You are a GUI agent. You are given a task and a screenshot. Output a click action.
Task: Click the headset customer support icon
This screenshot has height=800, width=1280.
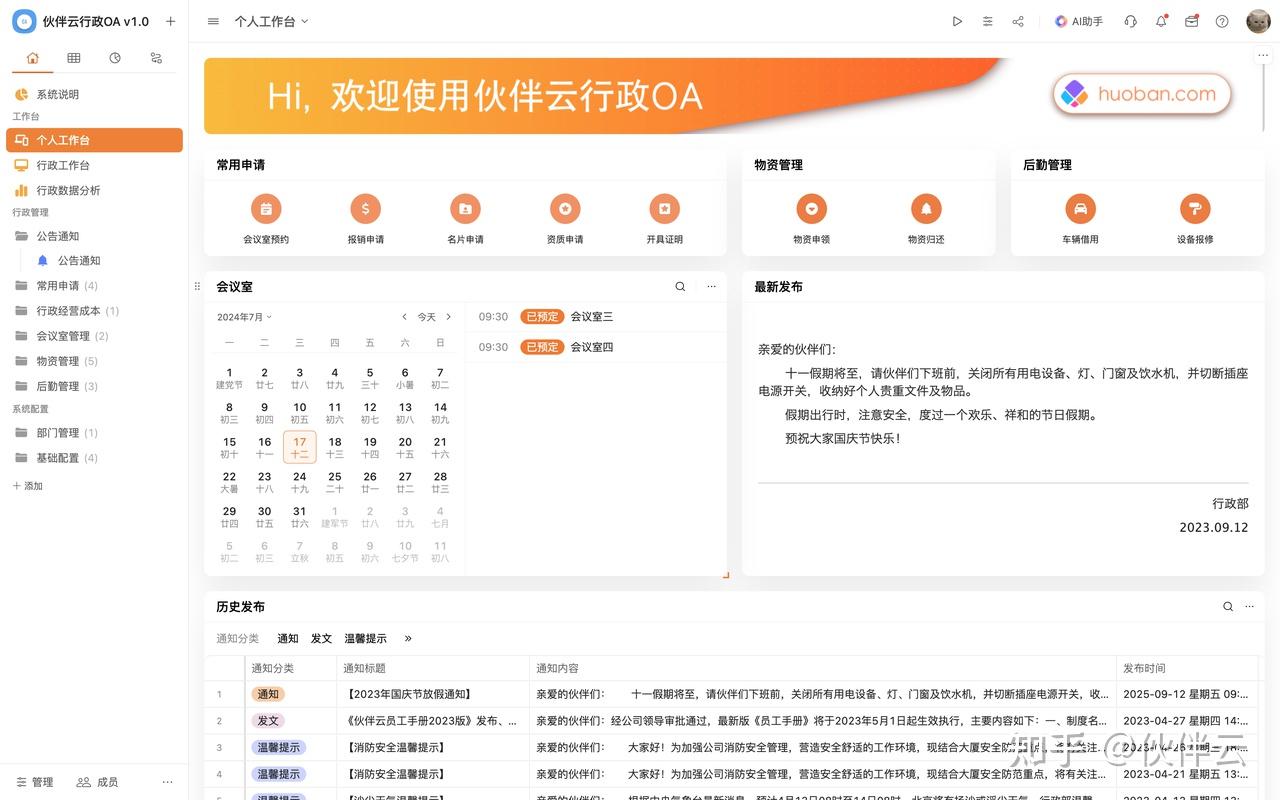pyautogui.click(x=1130, y=21)
